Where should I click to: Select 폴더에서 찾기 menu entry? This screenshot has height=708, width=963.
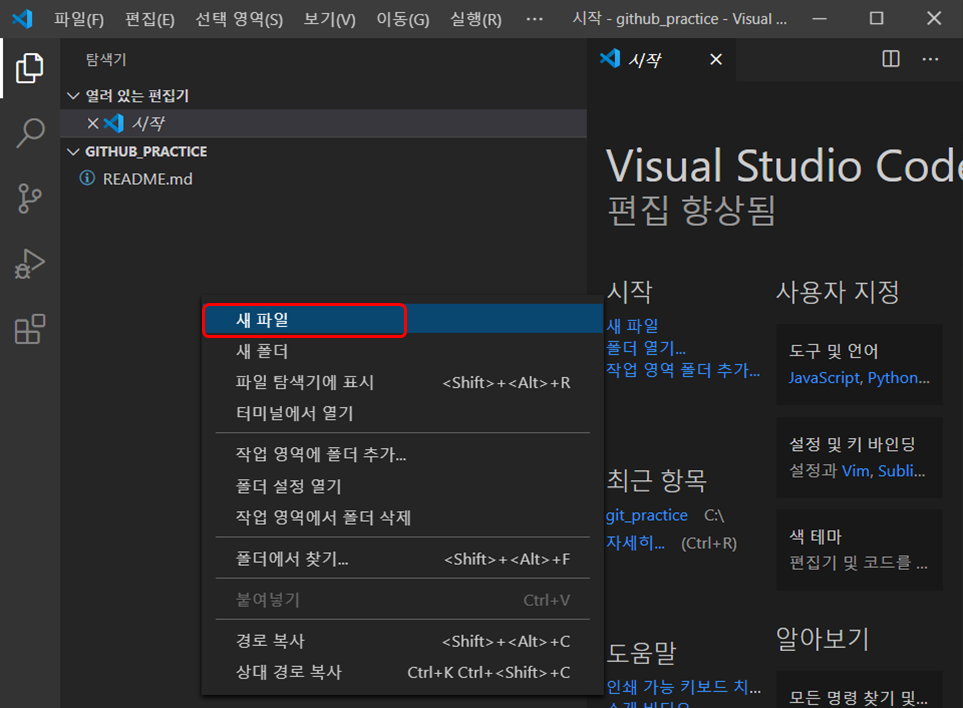pyautogui.click(x=402, y=559)
